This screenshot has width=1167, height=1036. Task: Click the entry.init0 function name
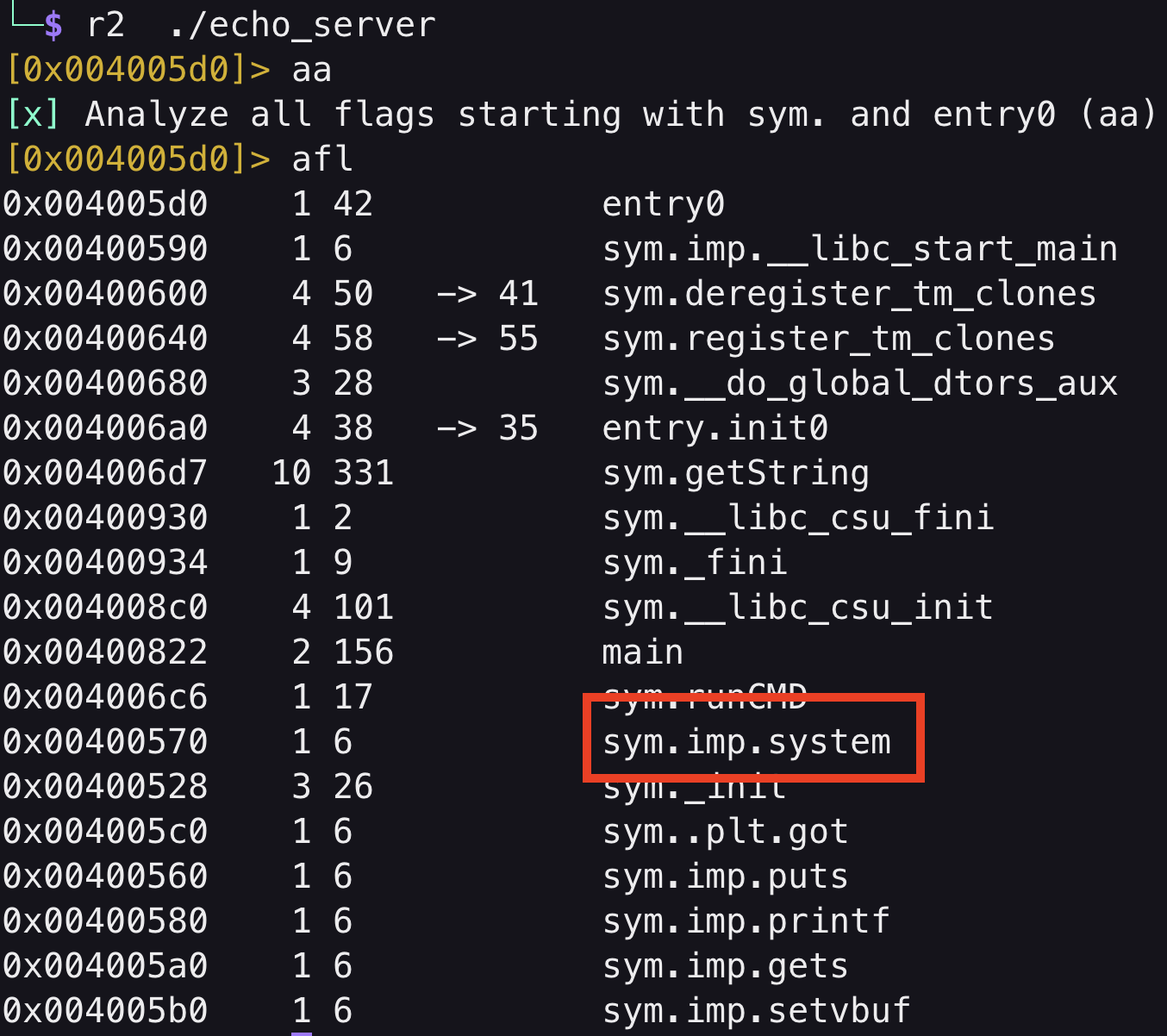click(x=715, y=428)
